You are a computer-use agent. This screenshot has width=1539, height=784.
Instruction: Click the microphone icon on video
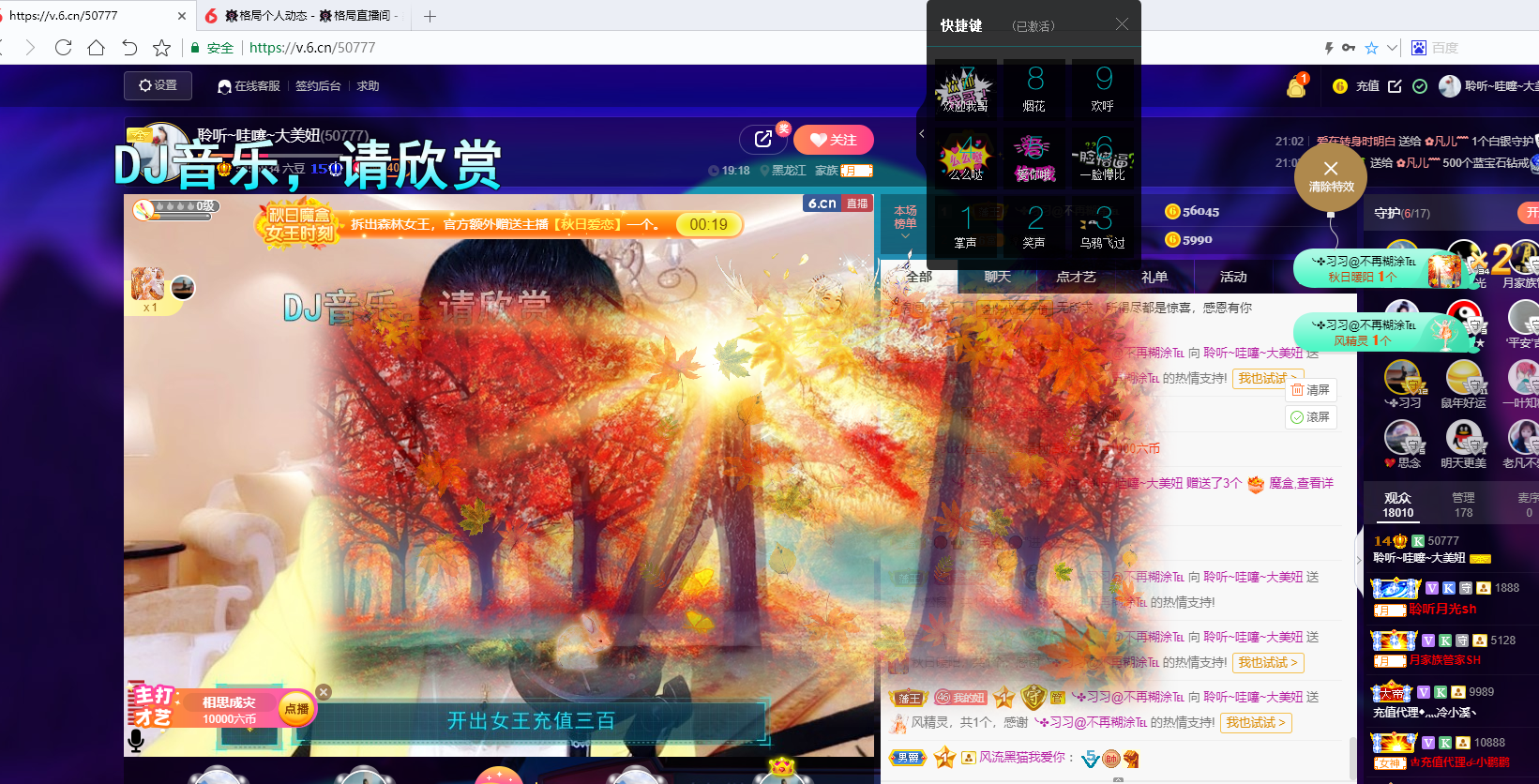[136, 740]
